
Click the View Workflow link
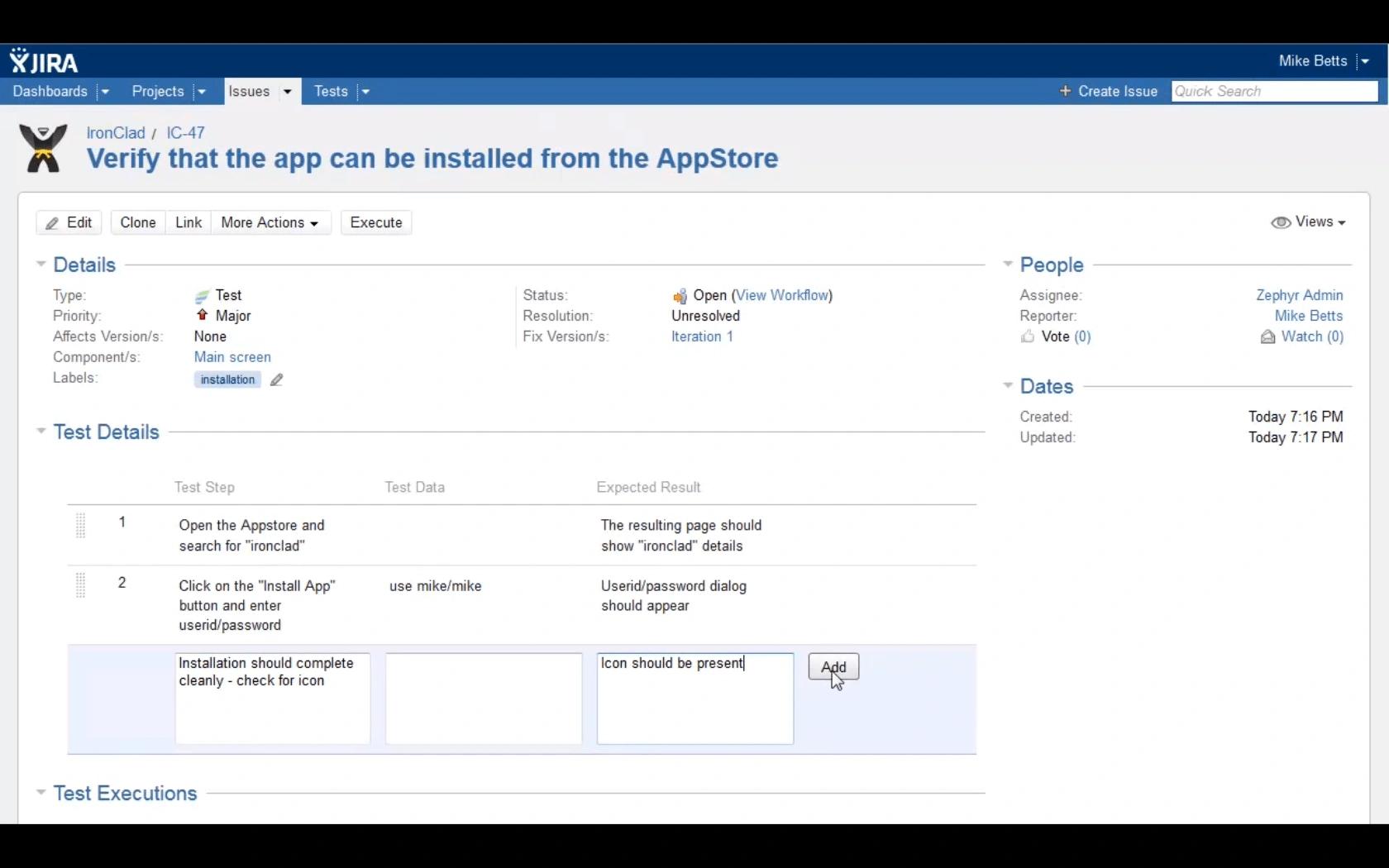(x=782, y=295)
